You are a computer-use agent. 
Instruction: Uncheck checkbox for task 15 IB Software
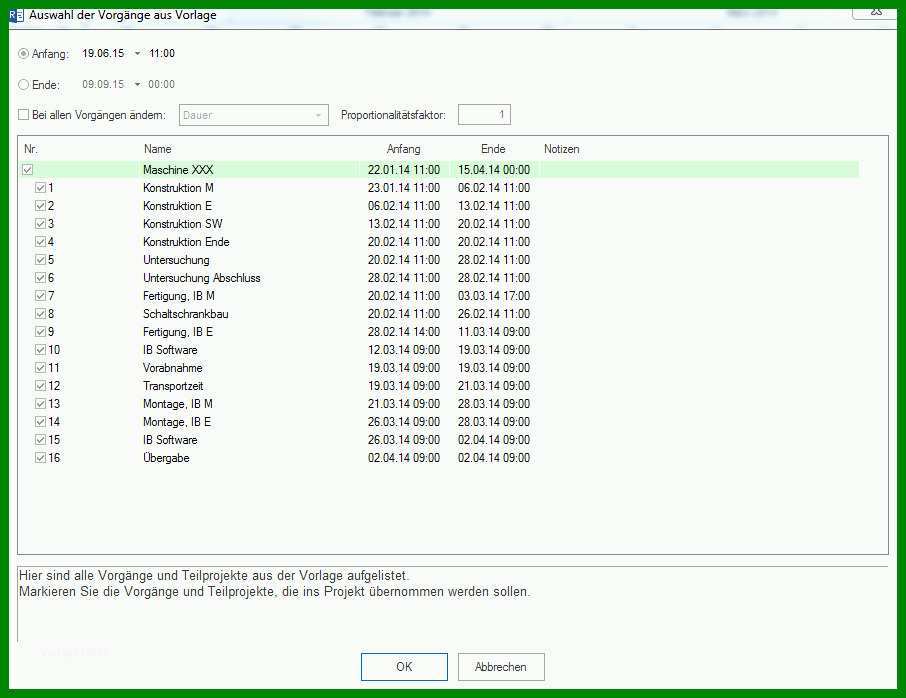[x=40, y=440]
